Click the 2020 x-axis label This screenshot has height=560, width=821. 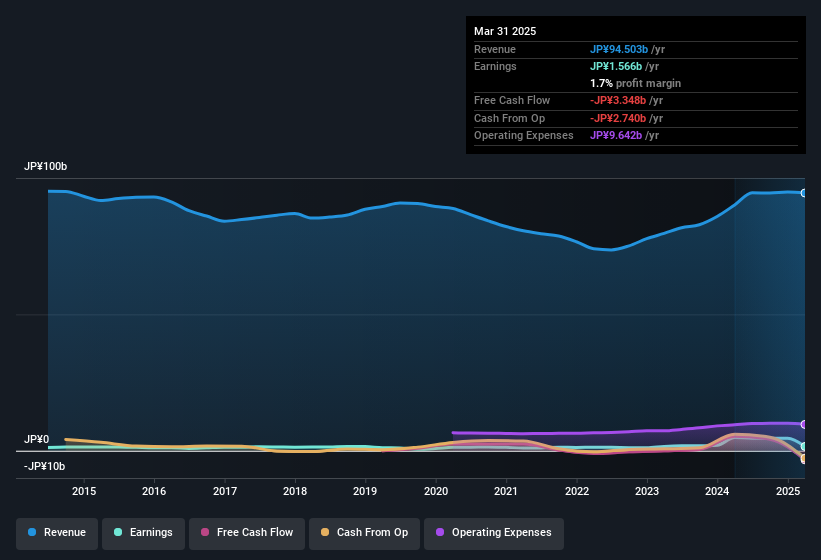click(436, 491)
